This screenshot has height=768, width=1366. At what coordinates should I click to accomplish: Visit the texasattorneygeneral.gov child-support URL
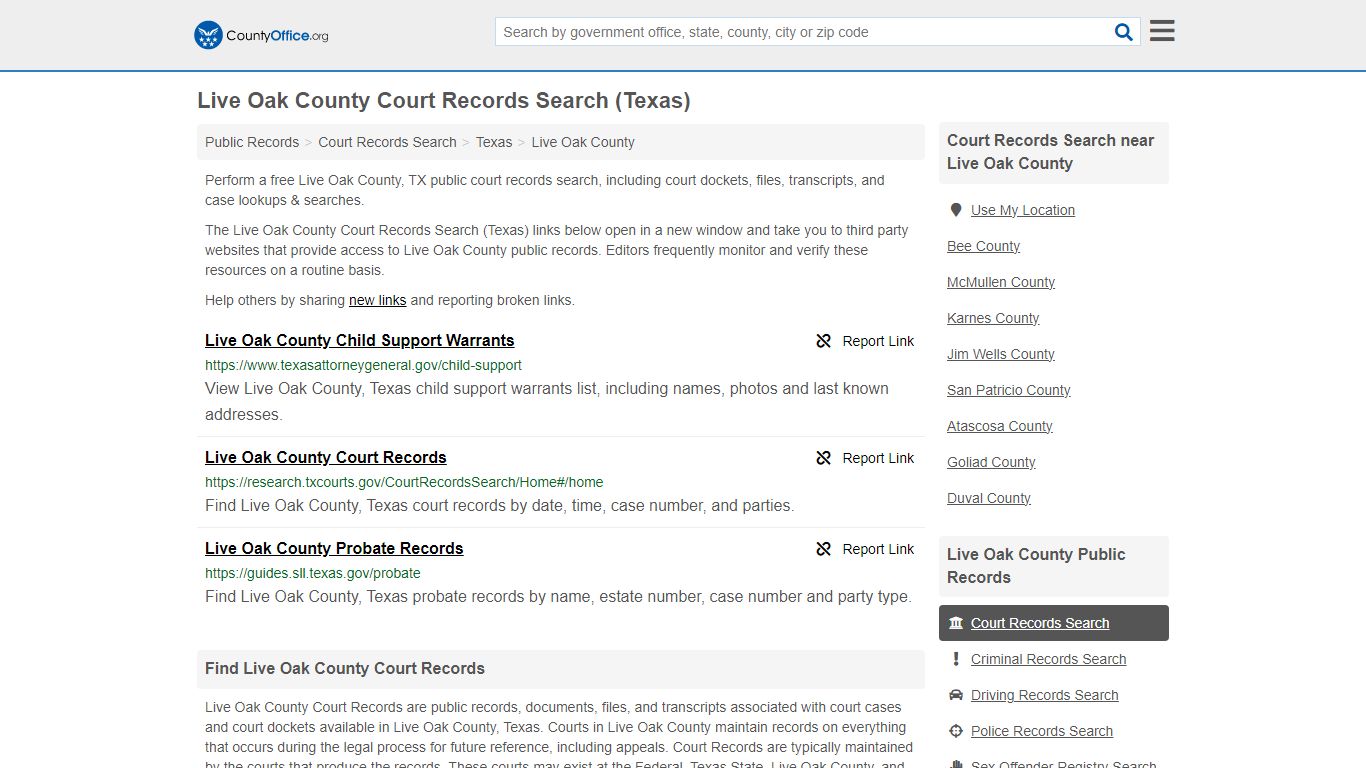[363, 365]
